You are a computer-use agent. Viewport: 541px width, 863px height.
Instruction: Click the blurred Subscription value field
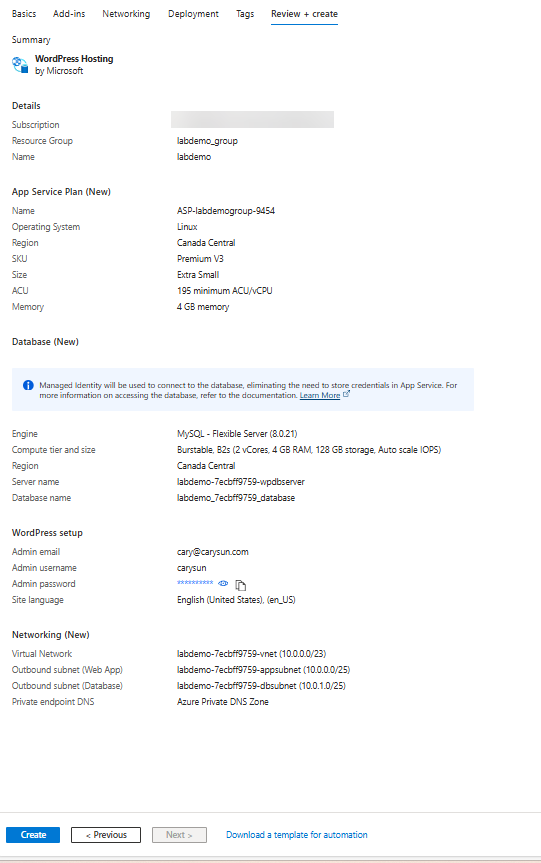point(253,119)
